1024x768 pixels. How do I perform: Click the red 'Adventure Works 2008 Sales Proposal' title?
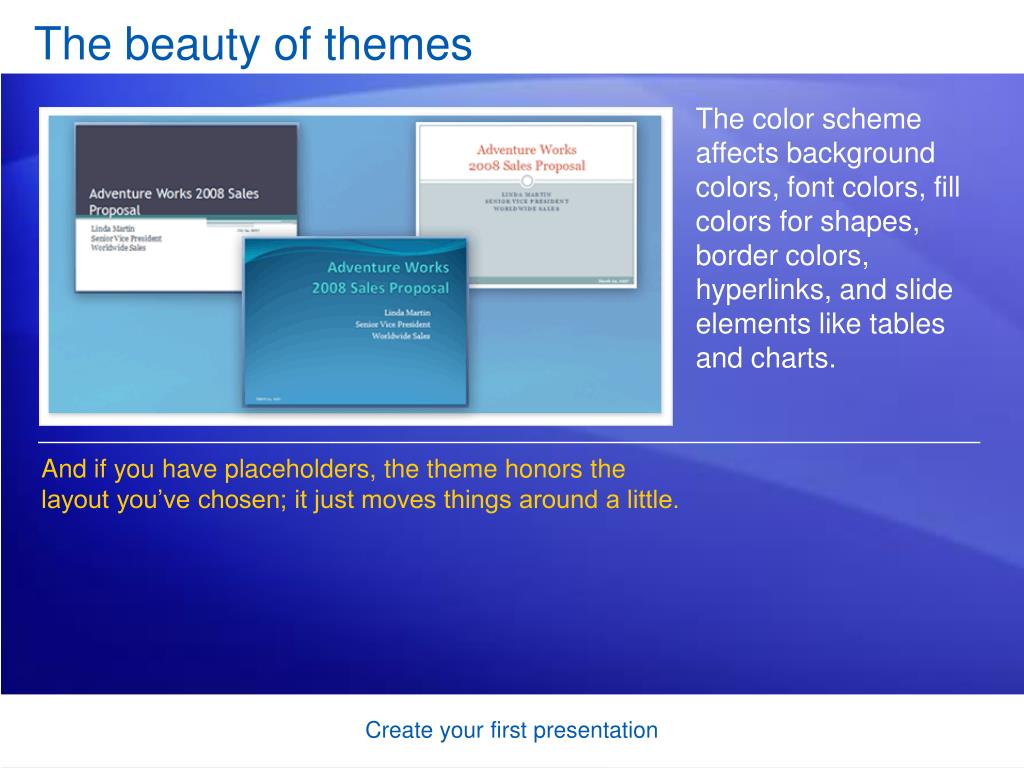pos(526,157)
